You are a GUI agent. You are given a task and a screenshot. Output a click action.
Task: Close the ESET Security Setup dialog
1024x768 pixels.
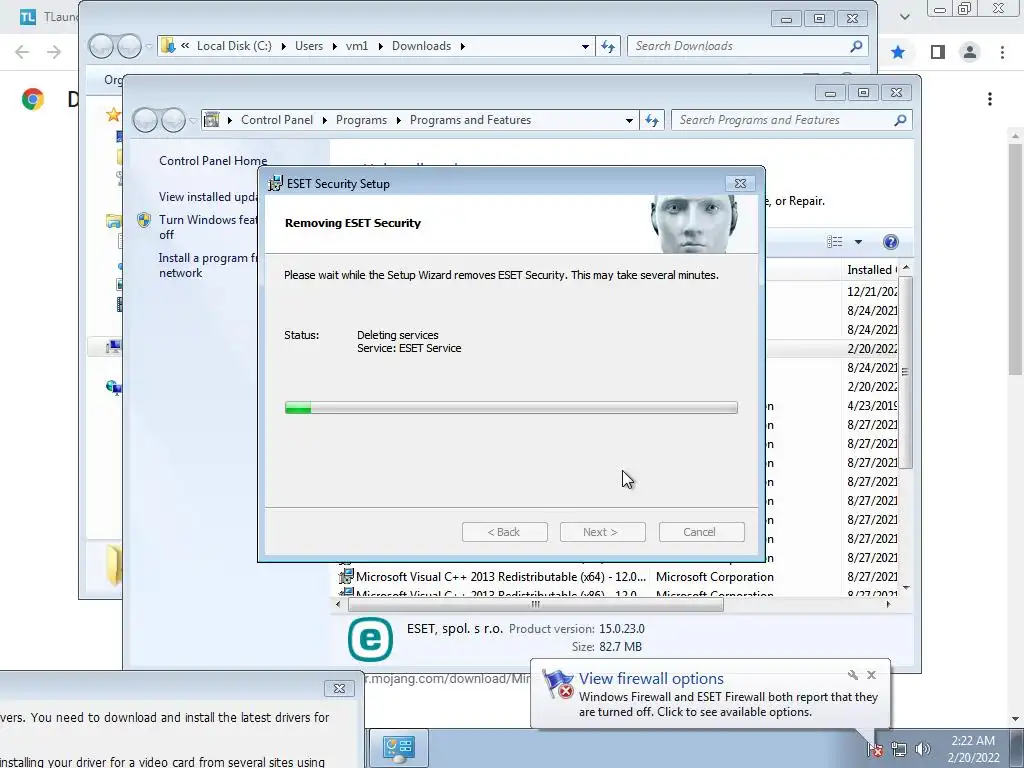[740, 184]
